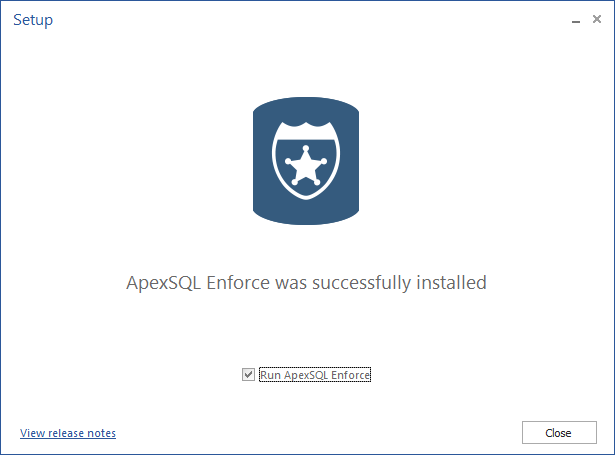Click the successfully installed message
615x455 pixels.
(306, 283)
